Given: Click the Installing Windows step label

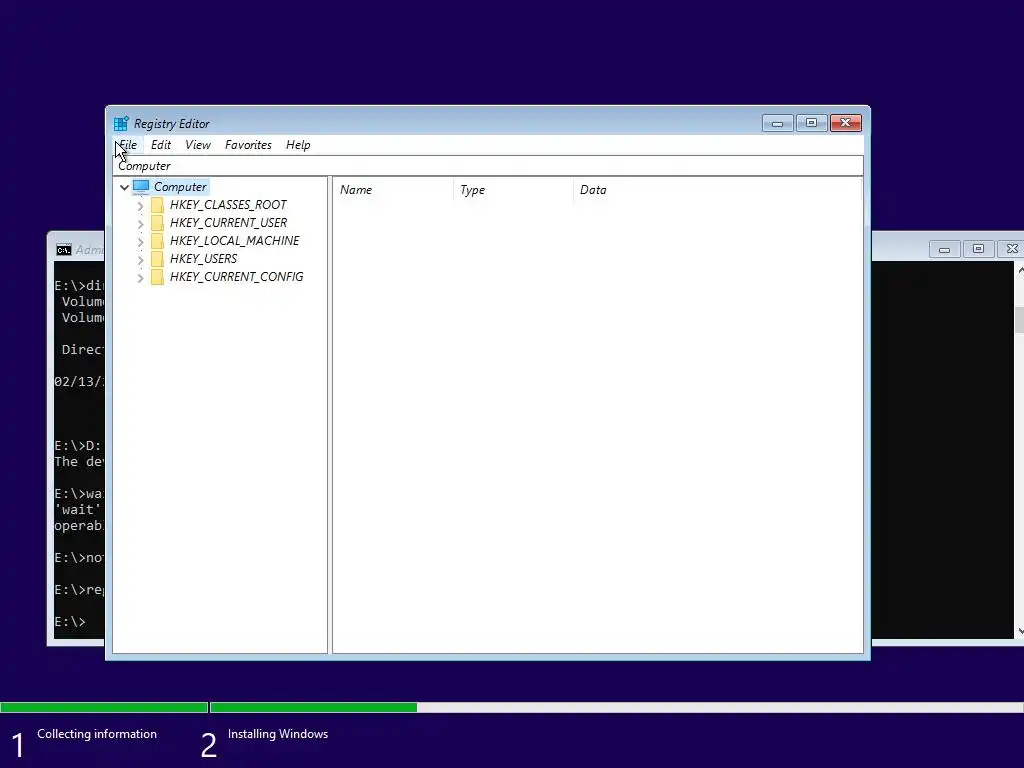Looking at the screenshot, I should [278, 734].
